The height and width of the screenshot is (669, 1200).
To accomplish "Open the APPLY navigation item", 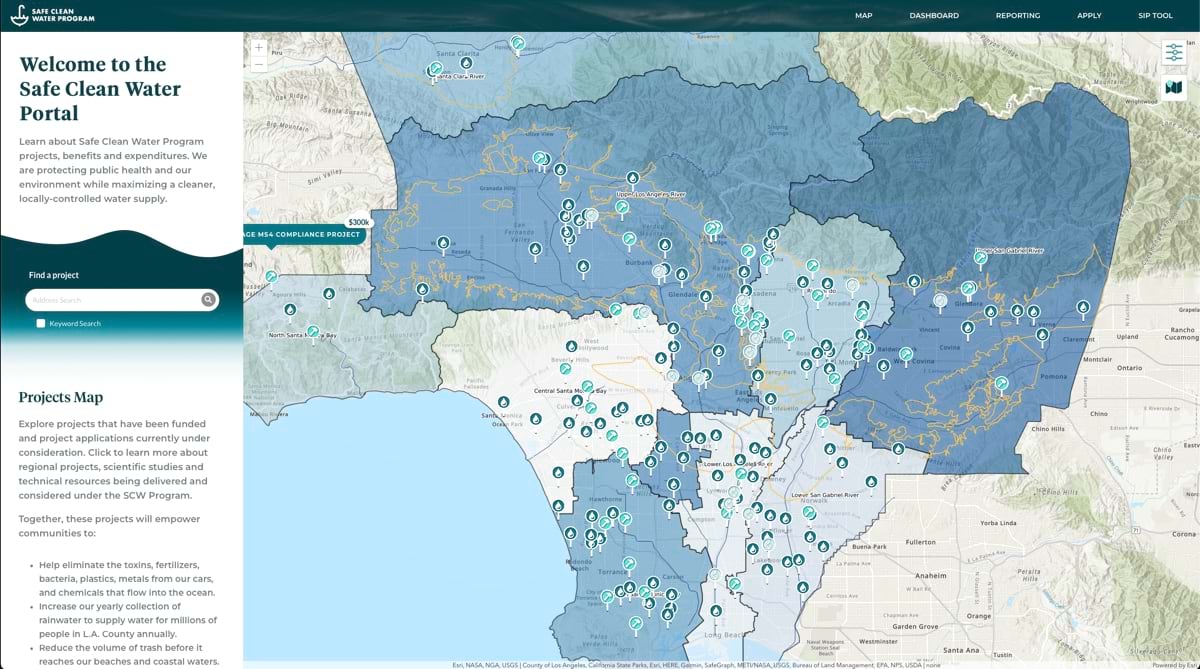I will 1089,15.
